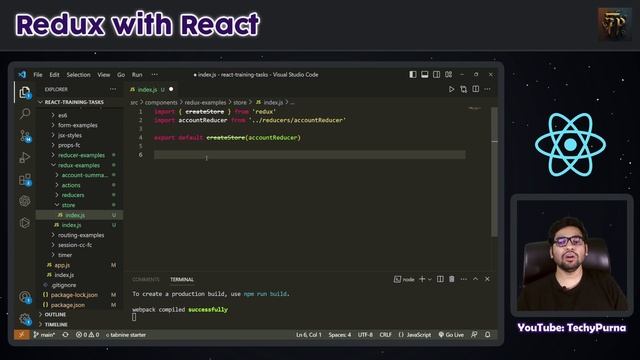The width and height of the screenshot is (640, 360).
Task: Close the terminal panel
Action: coord(487,279)
